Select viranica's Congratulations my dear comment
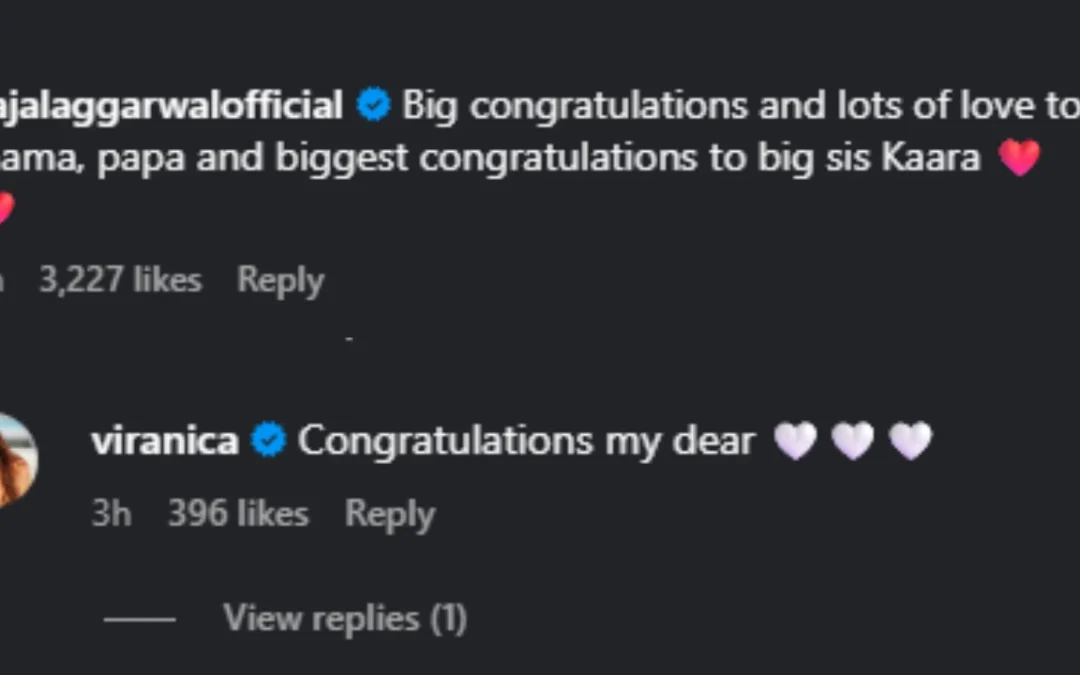This screenshot has height=675, width=1080. [x=527, y=438]
